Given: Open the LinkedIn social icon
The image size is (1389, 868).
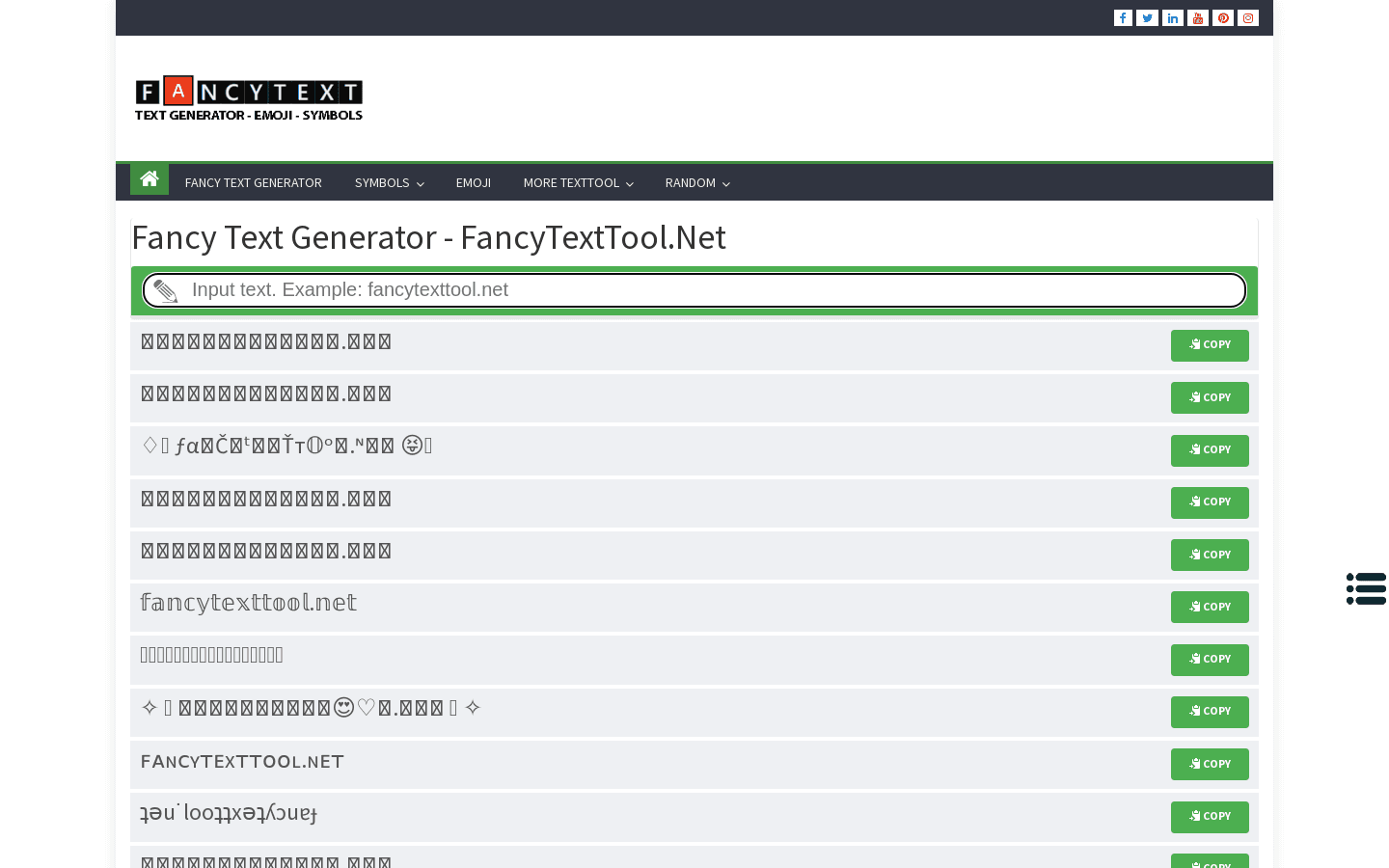Looking at the screenshot, I should [1172, 18].
